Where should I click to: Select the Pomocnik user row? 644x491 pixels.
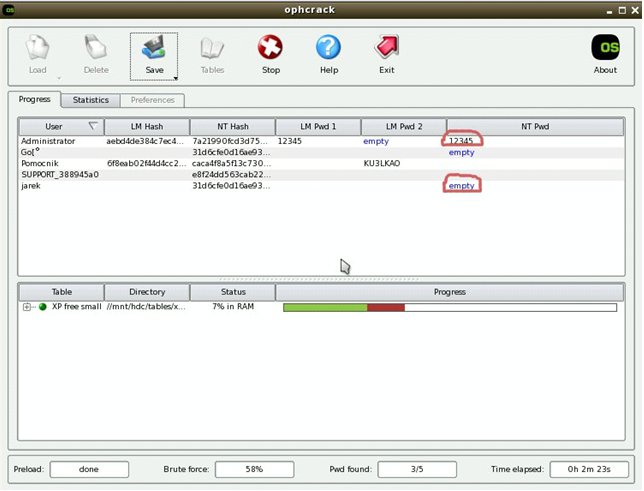322,164
